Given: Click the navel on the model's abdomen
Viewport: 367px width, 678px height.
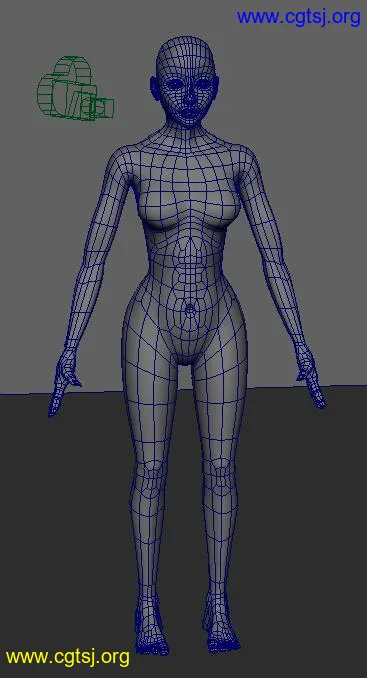Looking at the screenshot, I should tap(189, 309).
